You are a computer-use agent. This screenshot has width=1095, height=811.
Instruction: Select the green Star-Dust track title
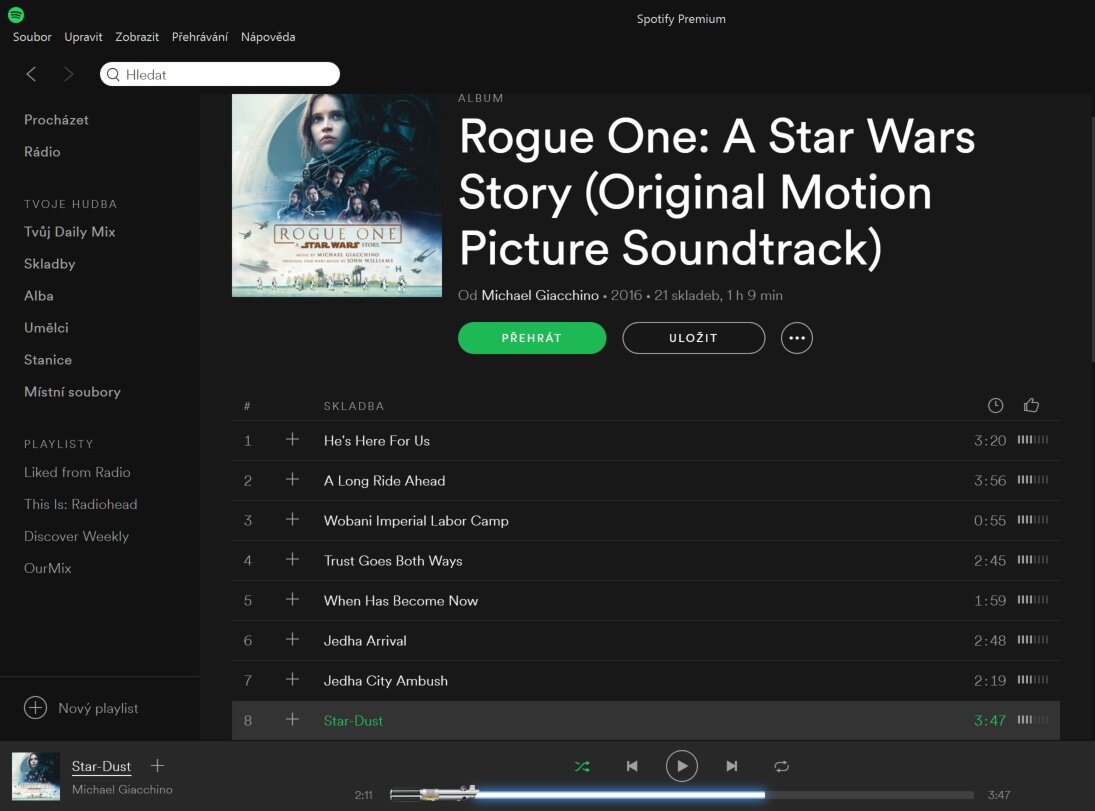353,721
